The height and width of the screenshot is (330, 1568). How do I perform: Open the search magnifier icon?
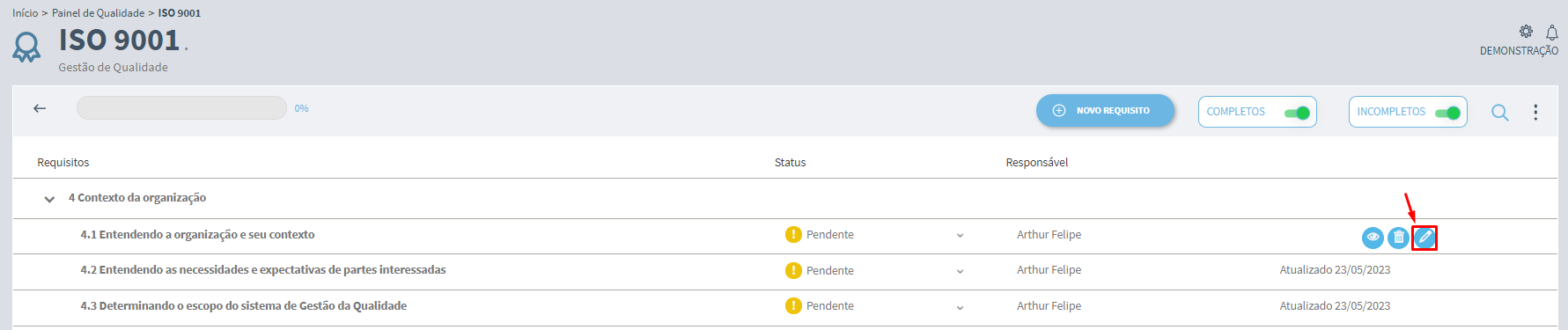coord(1499,112)
